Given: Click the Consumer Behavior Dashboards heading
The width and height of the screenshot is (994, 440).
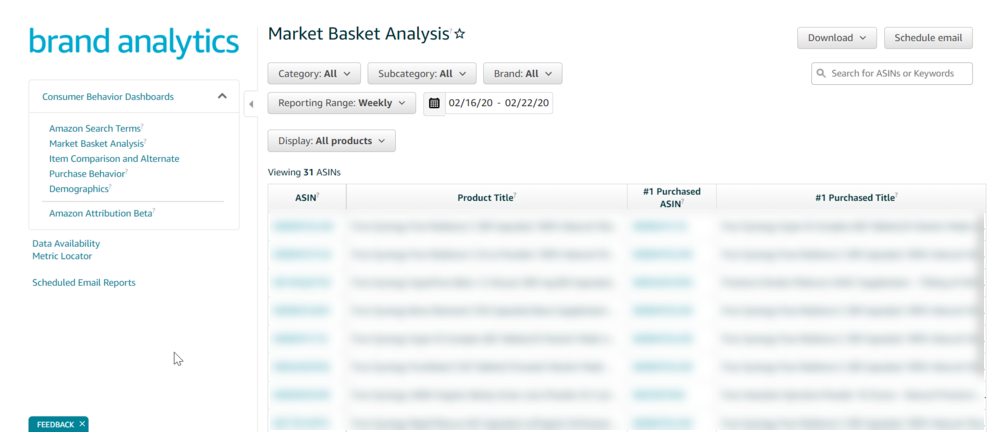Looking at the screenshot, I should pos(108,97).
